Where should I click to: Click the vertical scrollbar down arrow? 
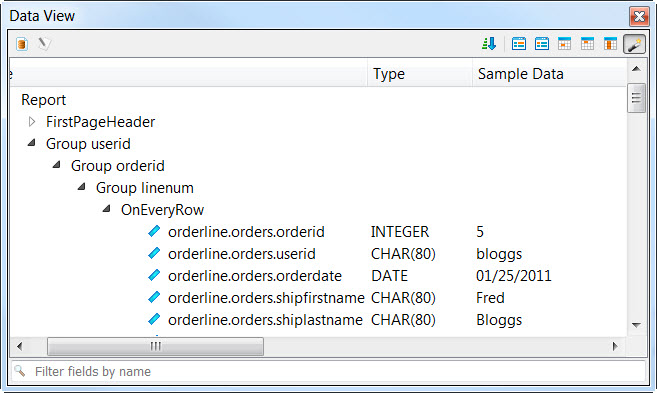636,325
